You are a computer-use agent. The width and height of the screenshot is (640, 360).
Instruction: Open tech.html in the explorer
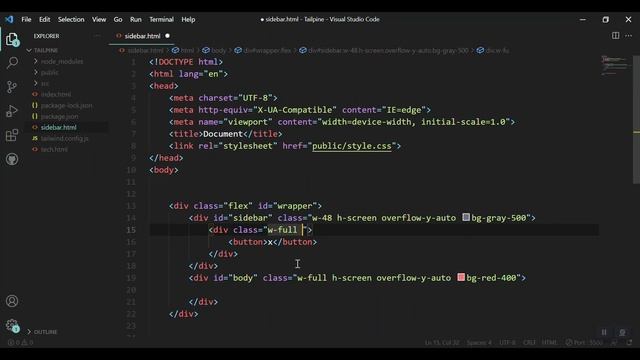pos(54,149)
